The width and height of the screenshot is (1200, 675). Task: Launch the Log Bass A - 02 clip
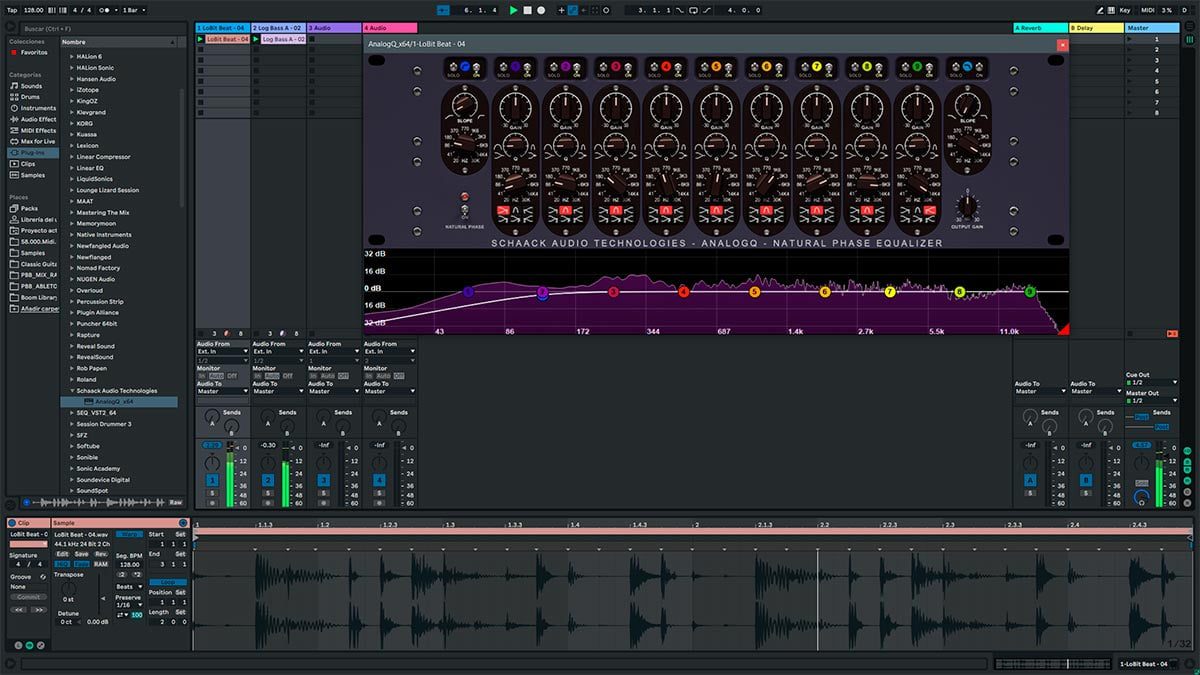click(257, 39)
